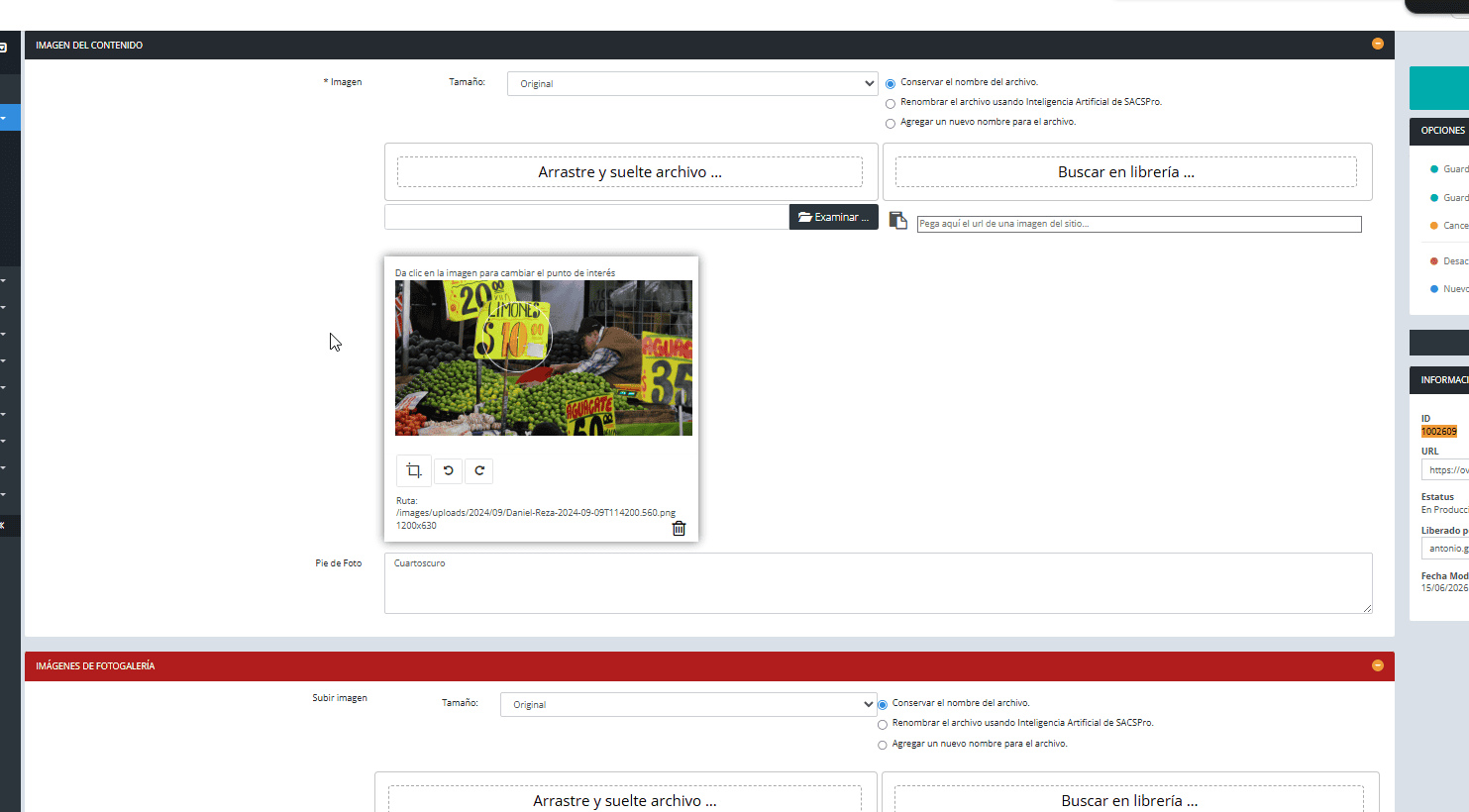Click the 'Cance' option with orange dot
The width and height of the screenshot is (1469, 812).
tap(1449, 226)
